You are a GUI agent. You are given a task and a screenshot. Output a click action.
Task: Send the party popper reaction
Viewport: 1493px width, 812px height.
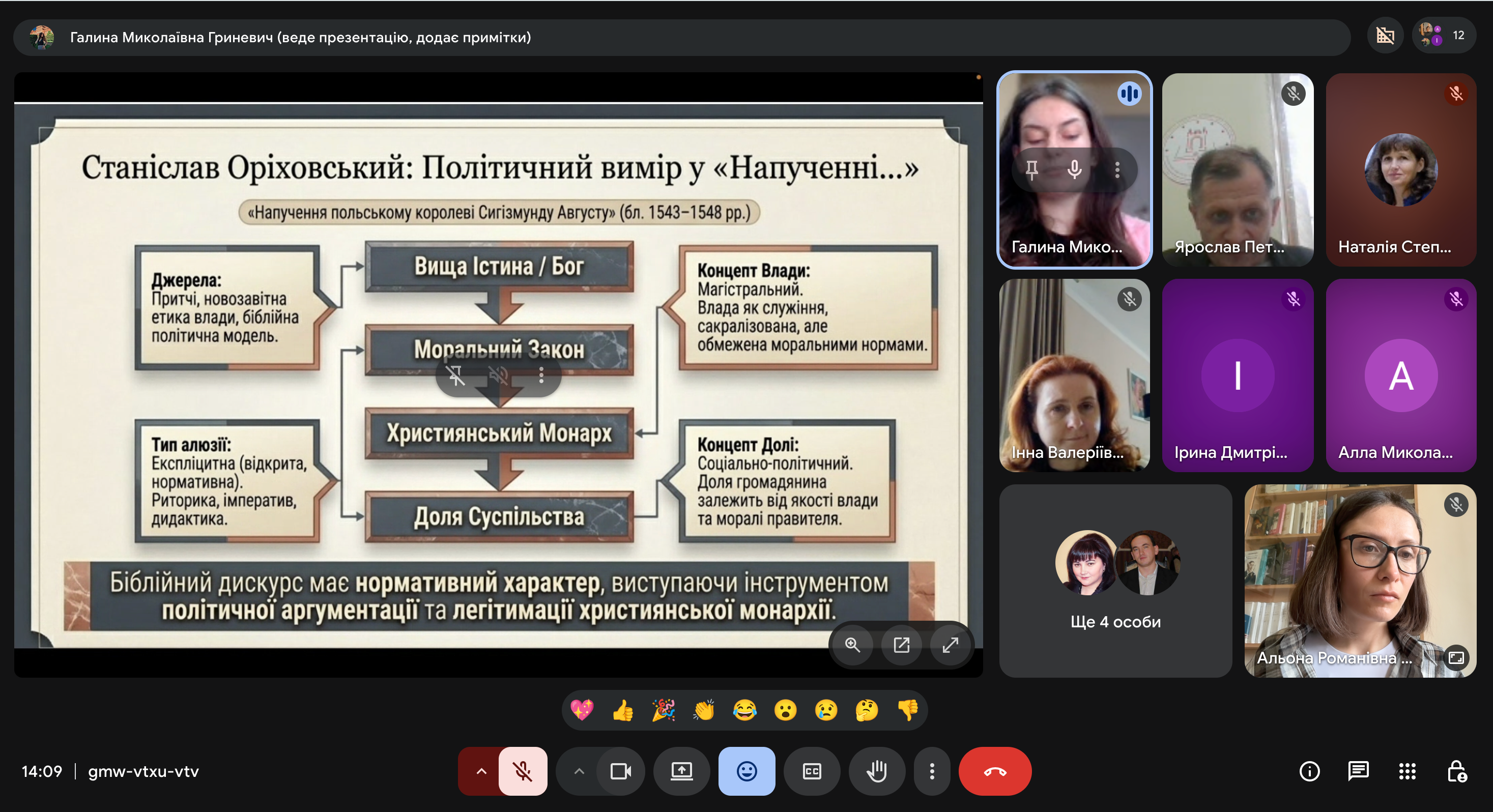[x=663, y=710]
